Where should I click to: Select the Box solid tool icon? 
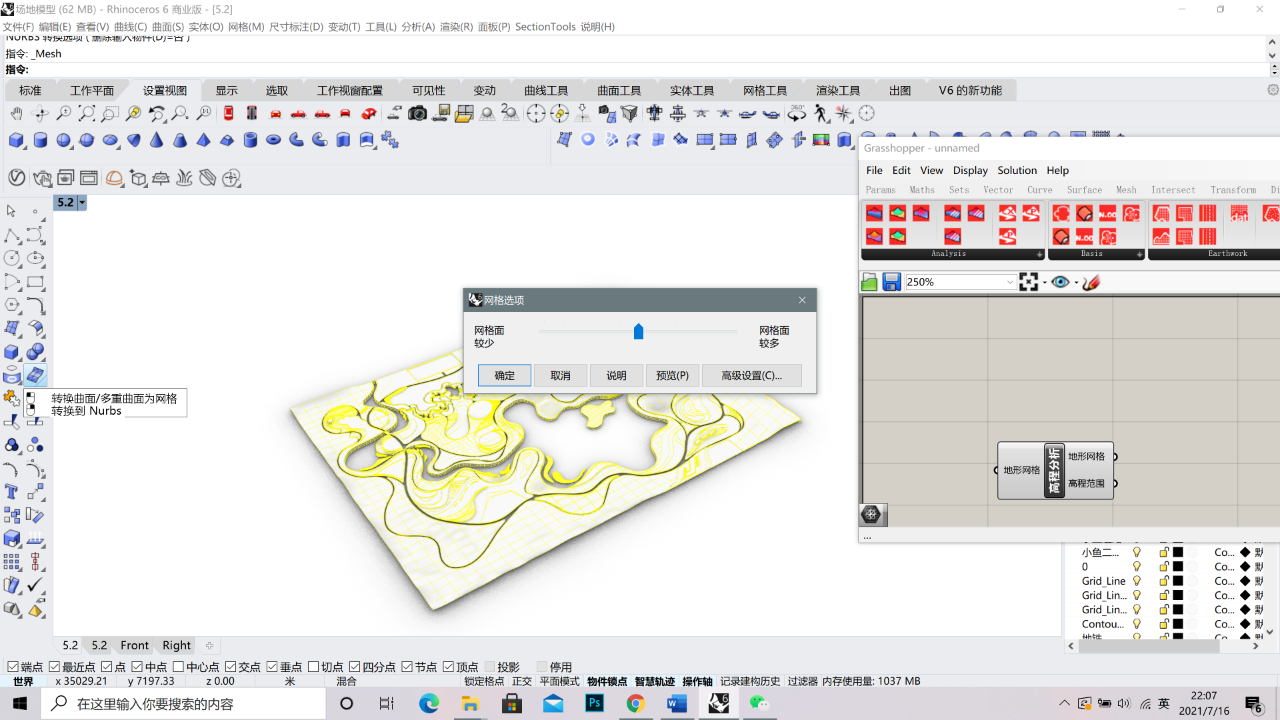[x=17, y=140]
